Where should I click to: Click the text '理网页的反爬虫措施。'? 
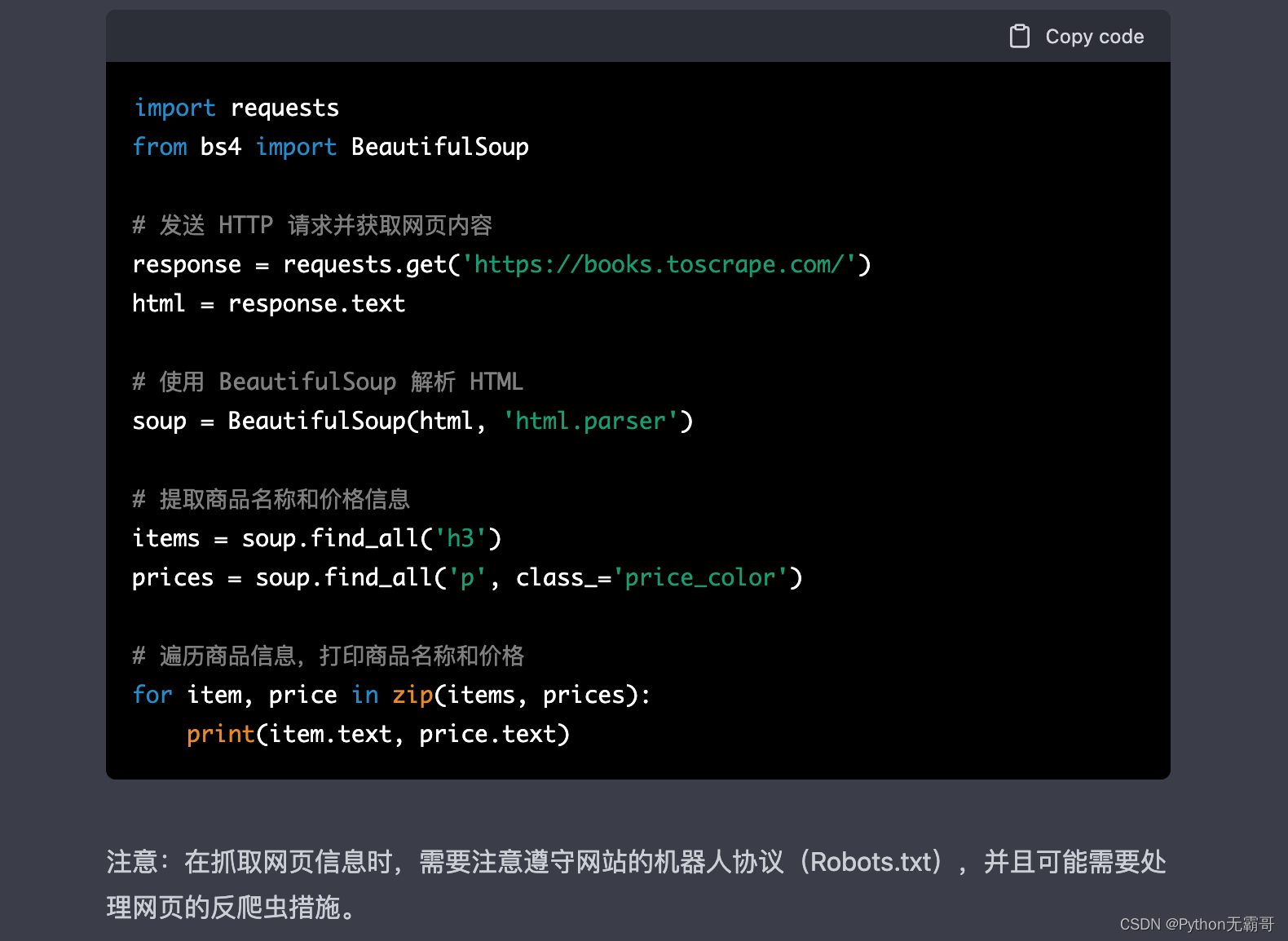[233, 907]
